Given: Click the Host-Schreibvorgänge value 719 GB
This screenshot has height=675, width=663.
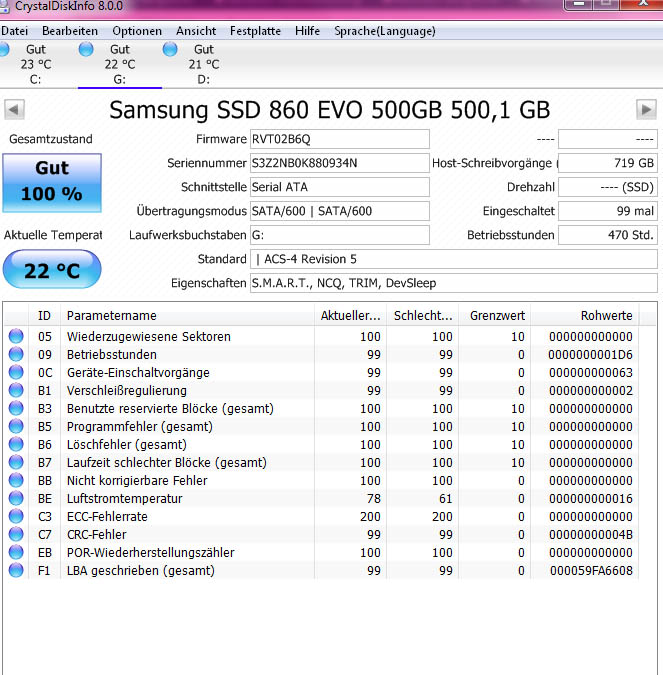Looking at the screenshot, I should [608, 163].
